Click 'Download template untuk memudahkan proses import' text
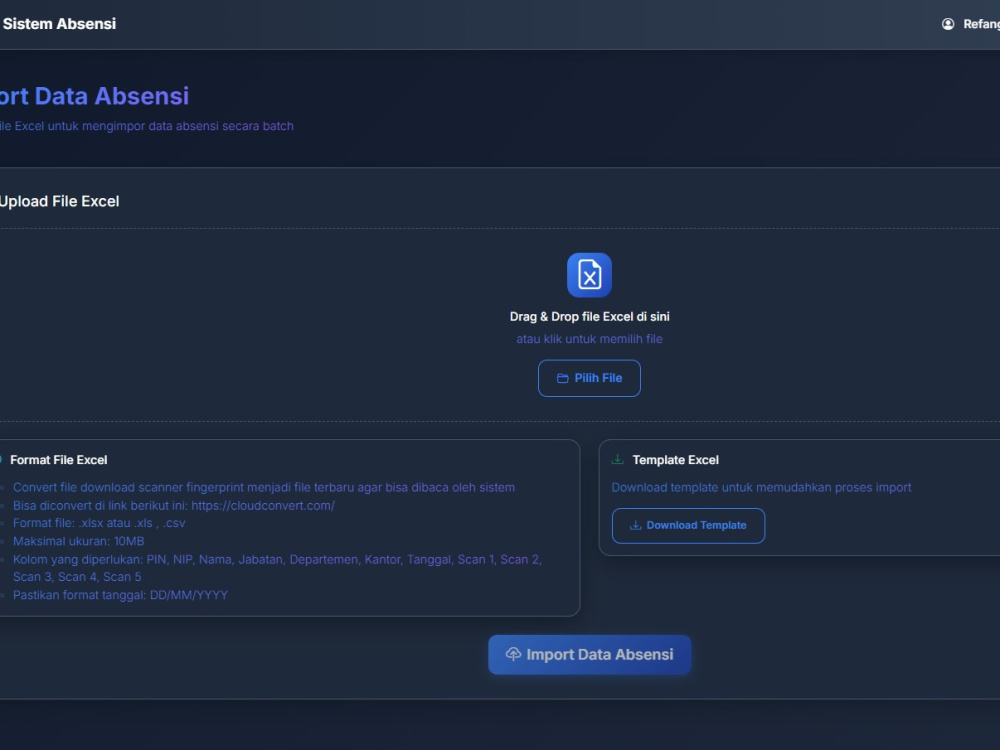Screen dimensions: 1000x750 [x=761, y=487]
